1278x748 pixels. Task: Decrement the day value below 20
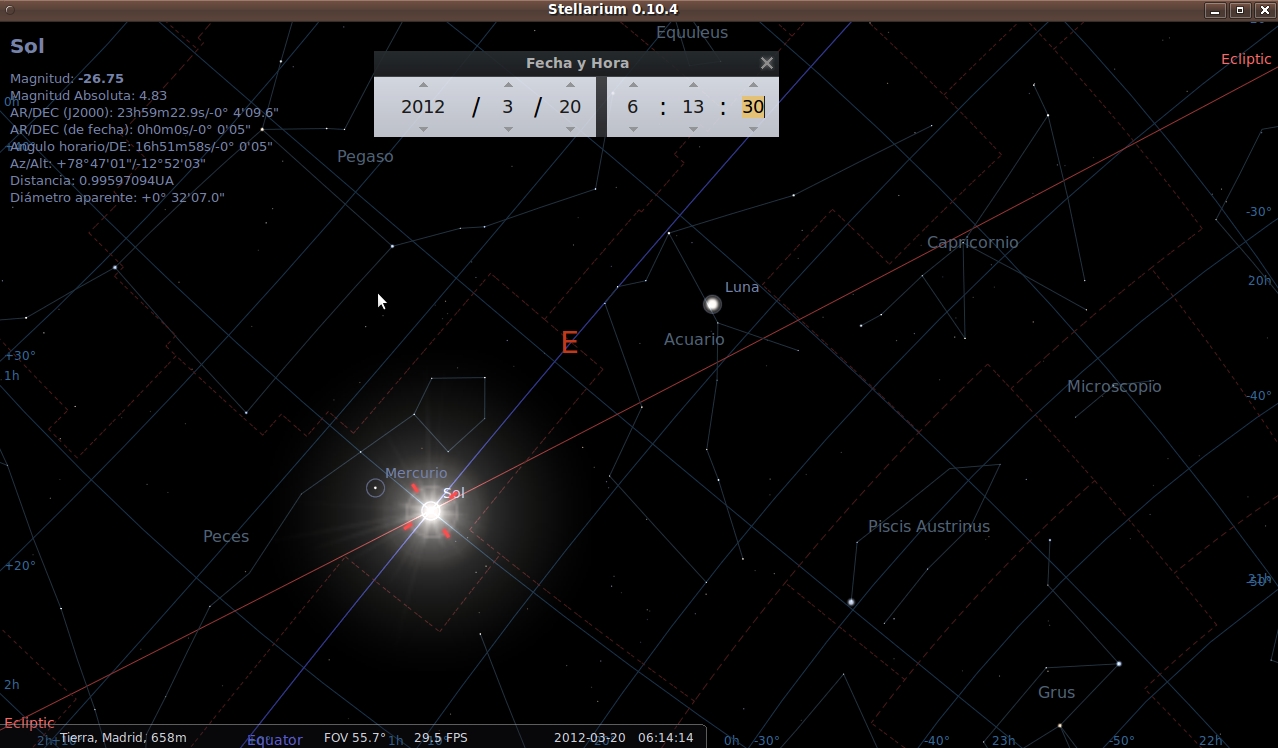[570, 129]
